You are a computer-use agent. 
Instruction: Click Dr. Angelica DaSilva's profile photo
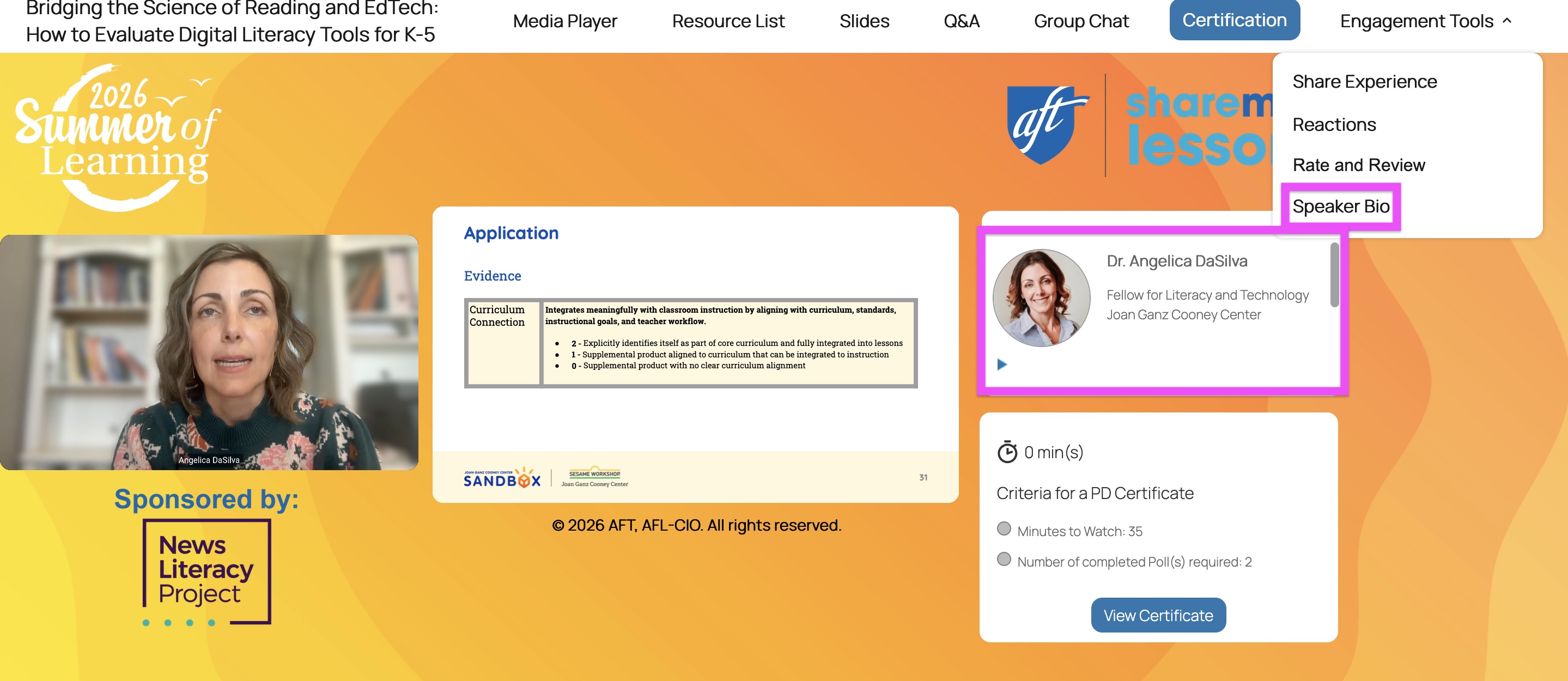pyautogui.click(x=1041, y=297)
